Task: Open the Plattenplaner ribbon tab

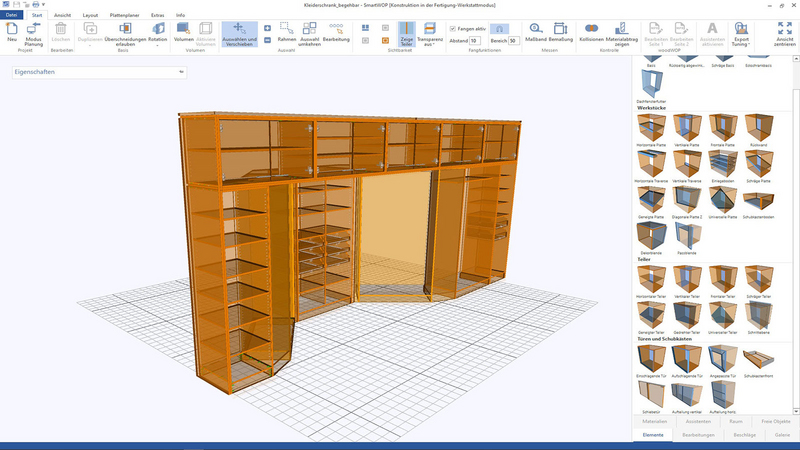Action: 124,16
